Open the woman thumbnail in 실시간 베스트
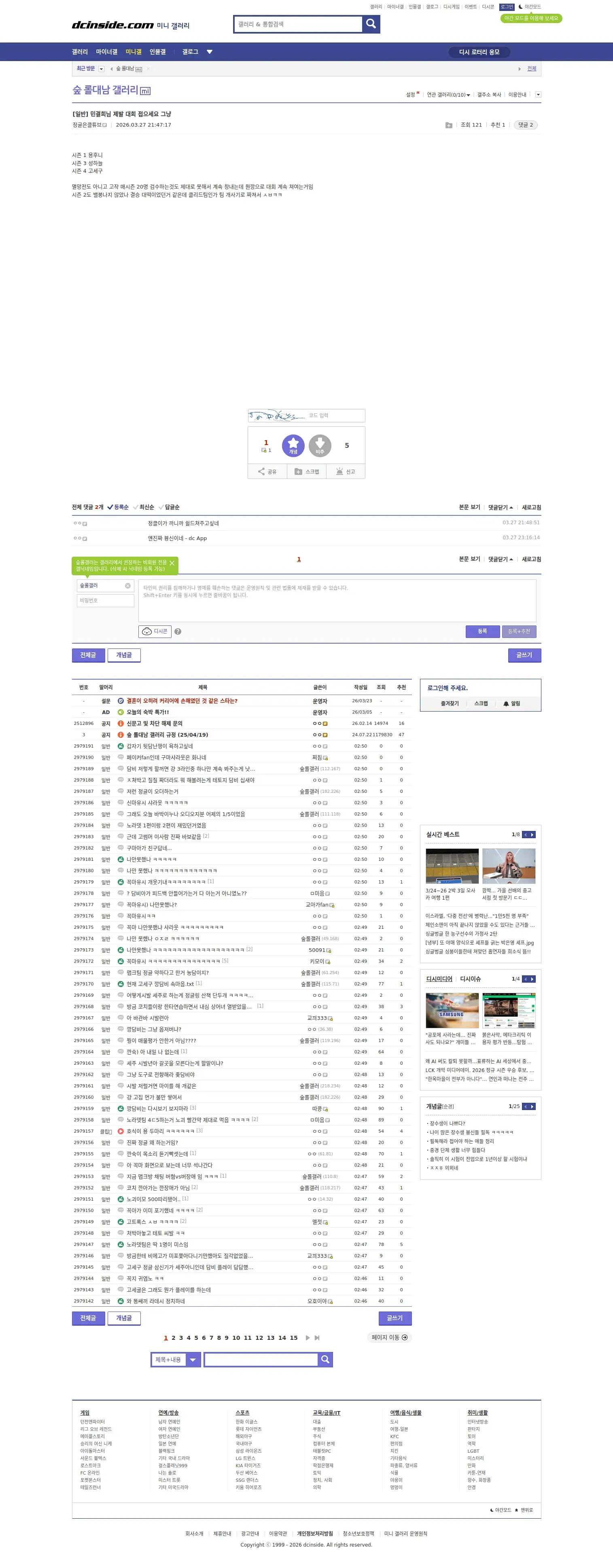 (509, 866)
